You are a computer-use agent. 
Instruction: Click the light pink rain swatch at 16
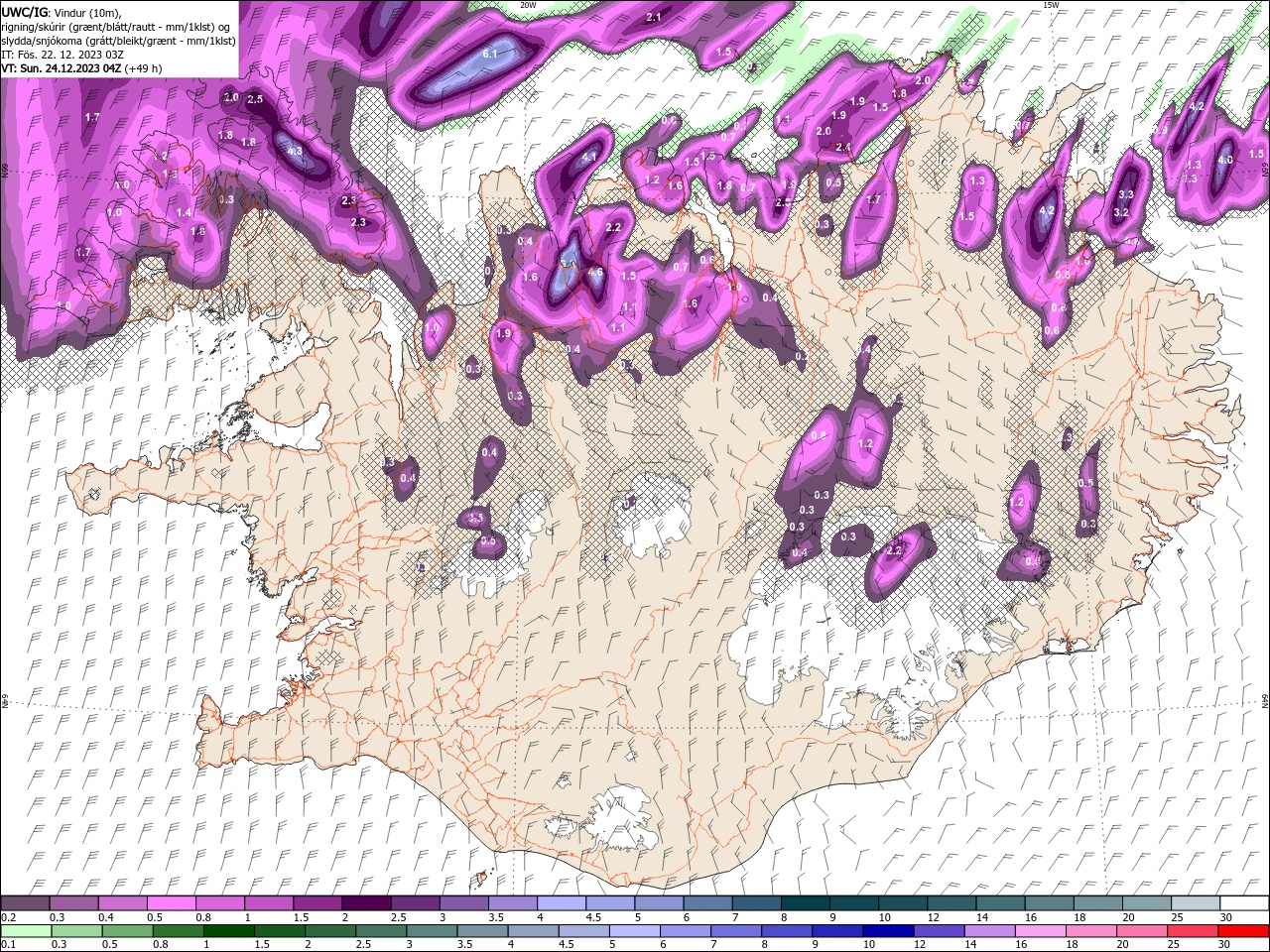[1041, 931]
